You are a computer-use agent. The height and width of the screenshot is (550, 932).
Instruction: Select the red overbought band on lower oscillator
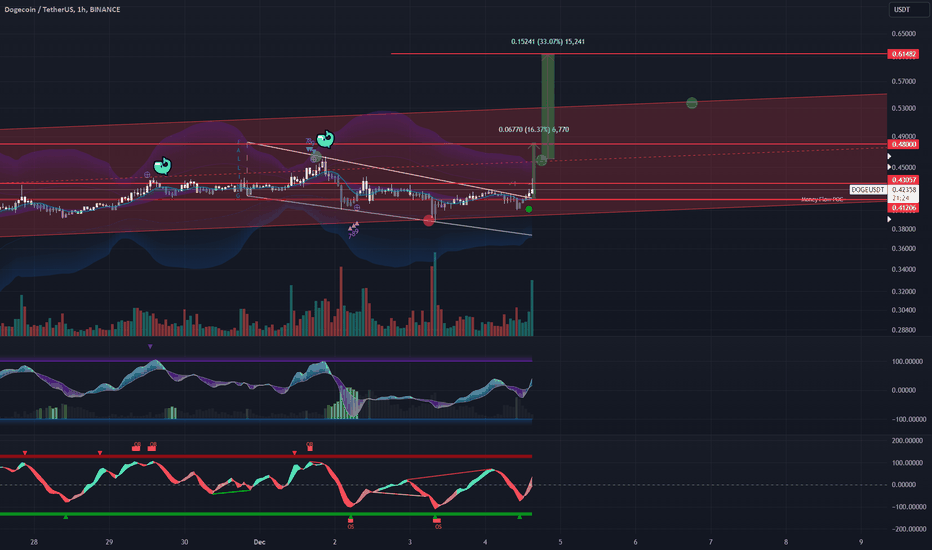[266, 456]
